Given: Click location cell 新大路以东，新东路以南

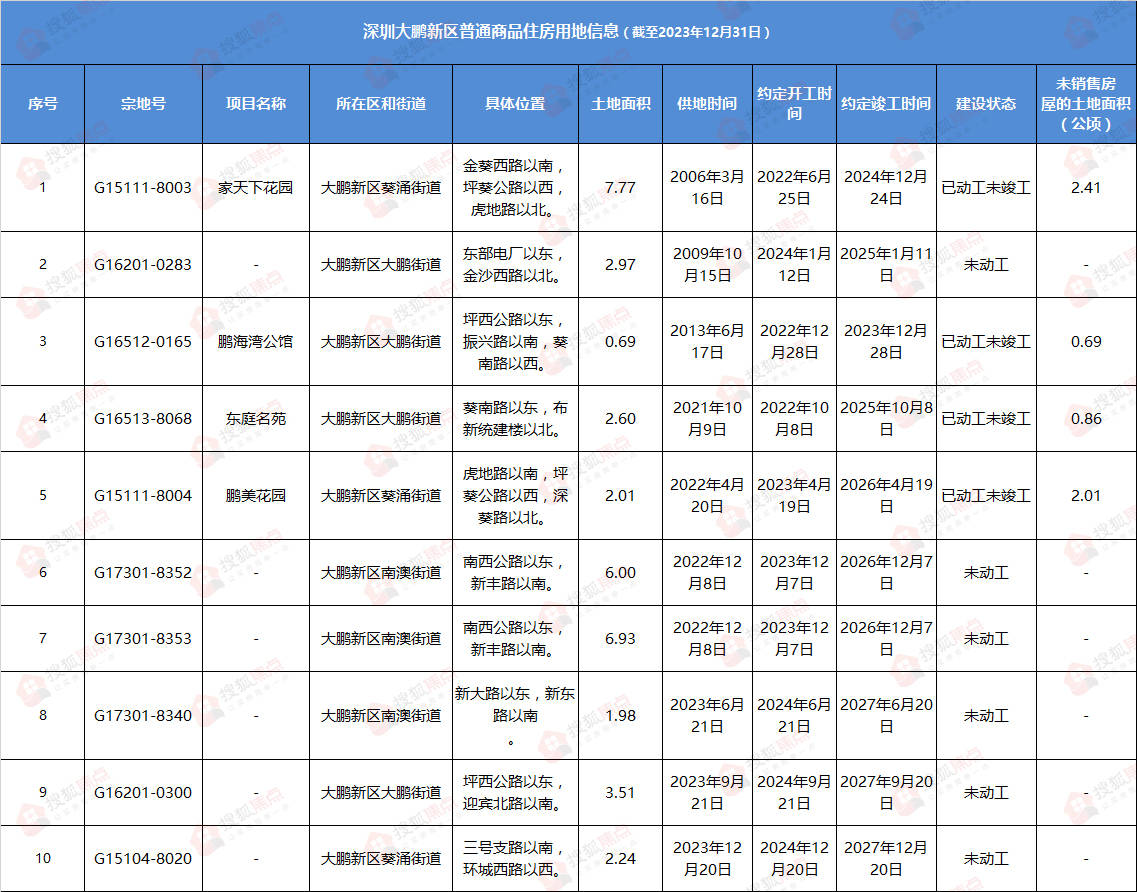Looking at the screenshot, I should tap(515, 716).
